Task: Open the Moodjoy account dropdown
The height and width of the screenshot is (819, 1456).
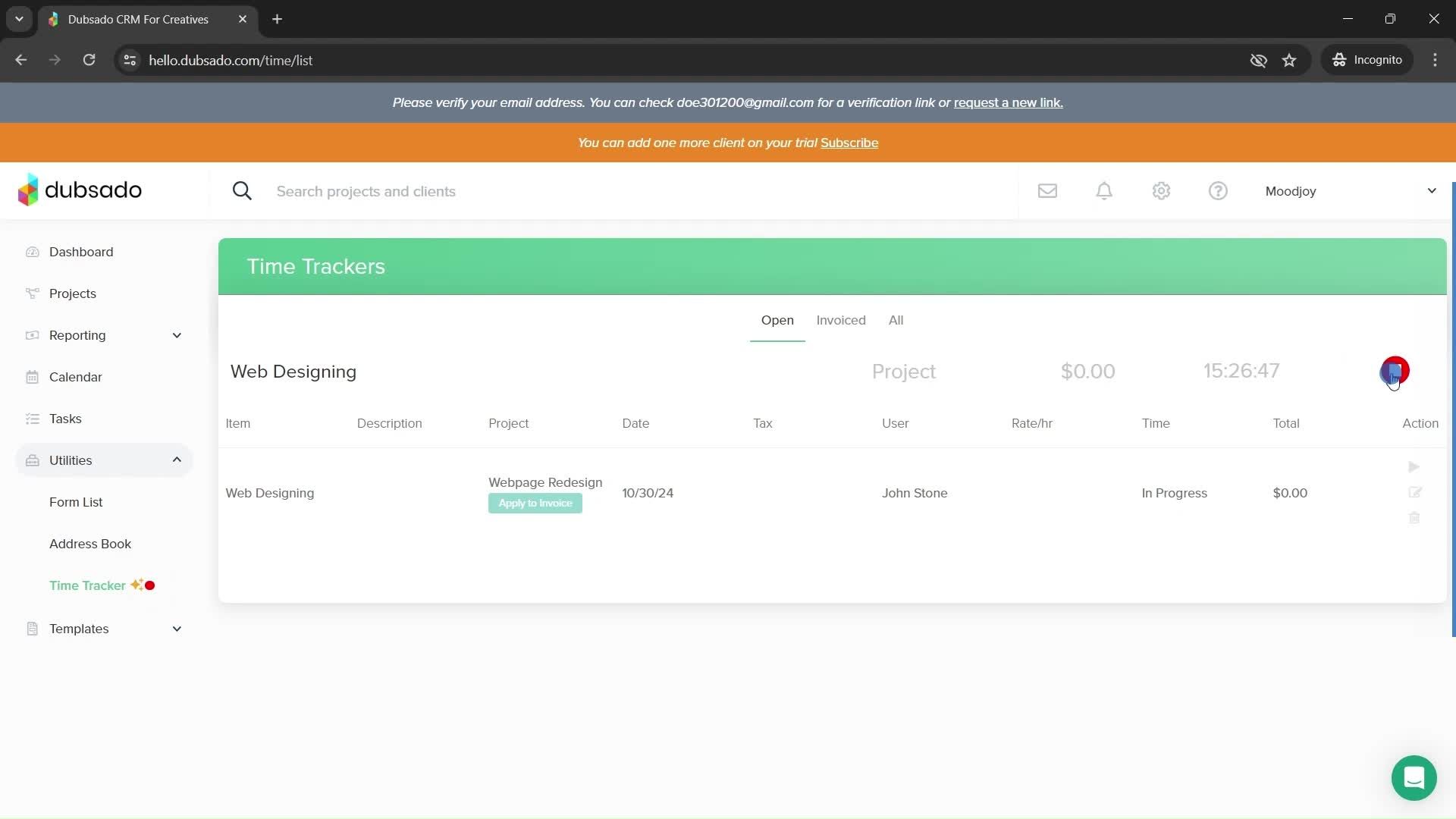Action: pyautogui.click(x=1351, y=191)
